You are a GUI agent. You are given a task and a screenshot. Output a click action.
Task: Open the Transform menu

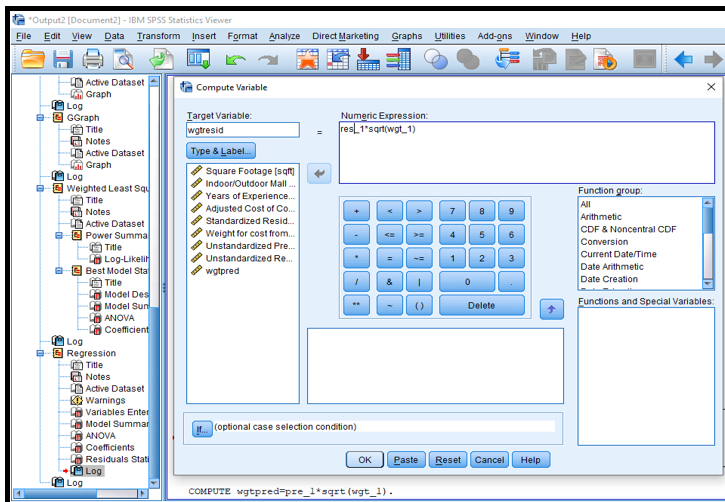click(159, 36)
